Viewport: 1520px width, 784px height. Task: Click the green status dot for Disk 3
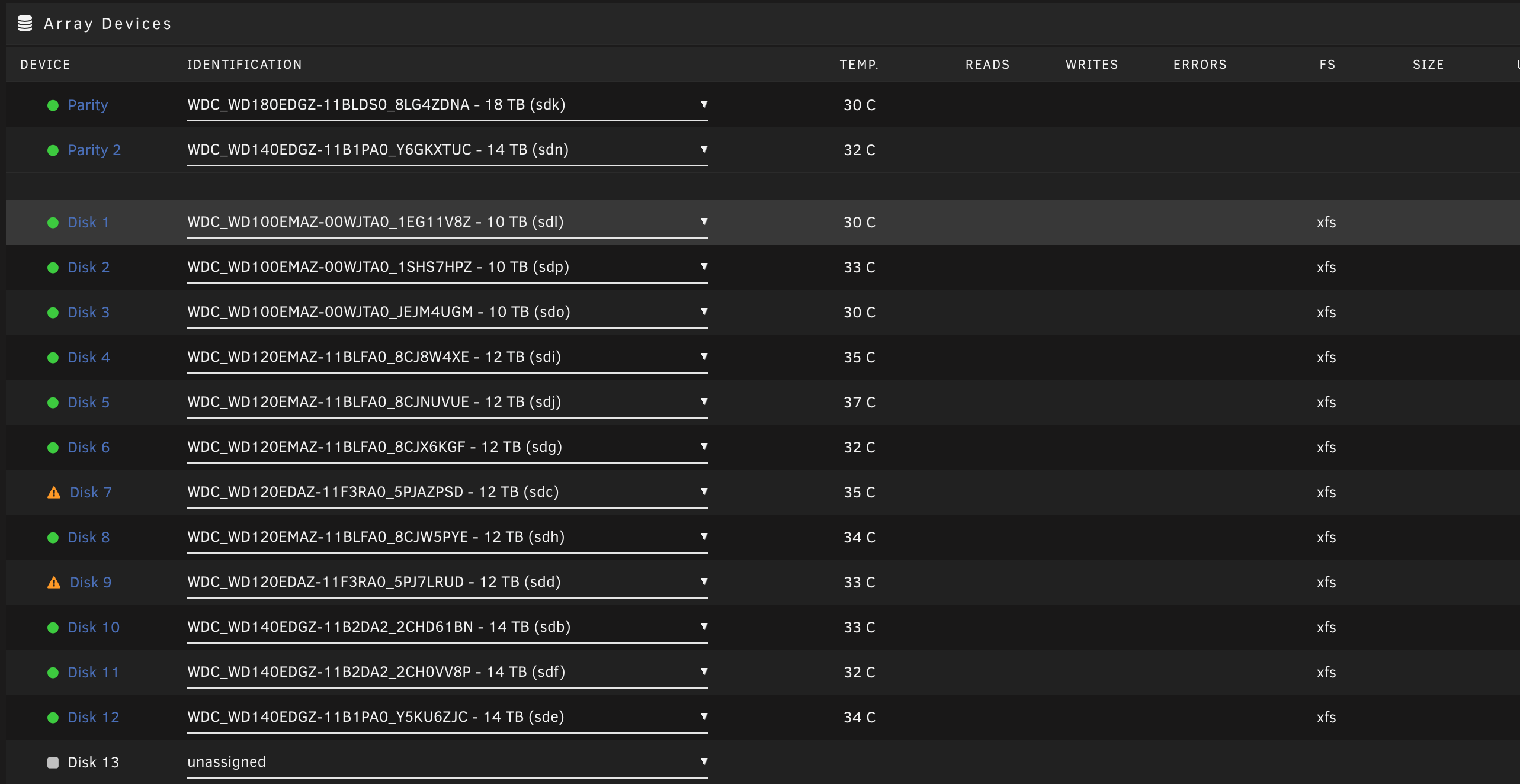pyautogui.click(x=53, y=313)
